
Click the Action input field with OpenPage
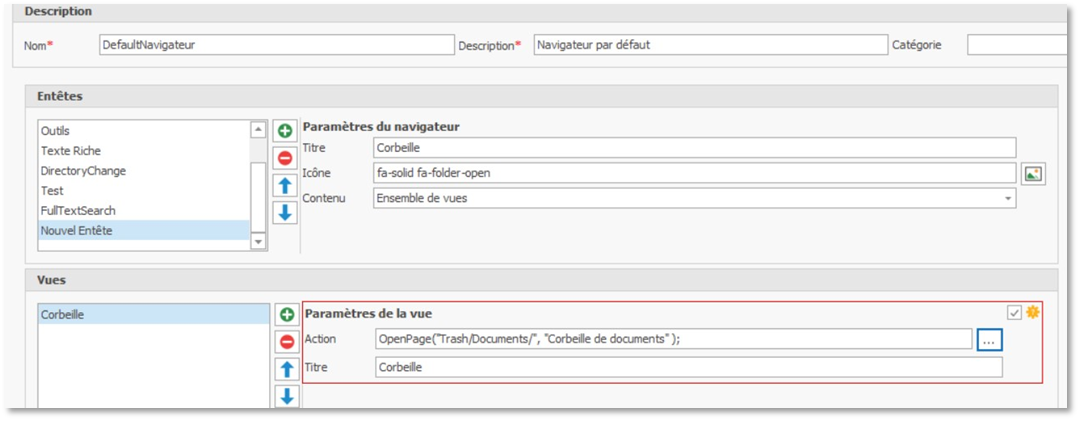click(672, 340)
